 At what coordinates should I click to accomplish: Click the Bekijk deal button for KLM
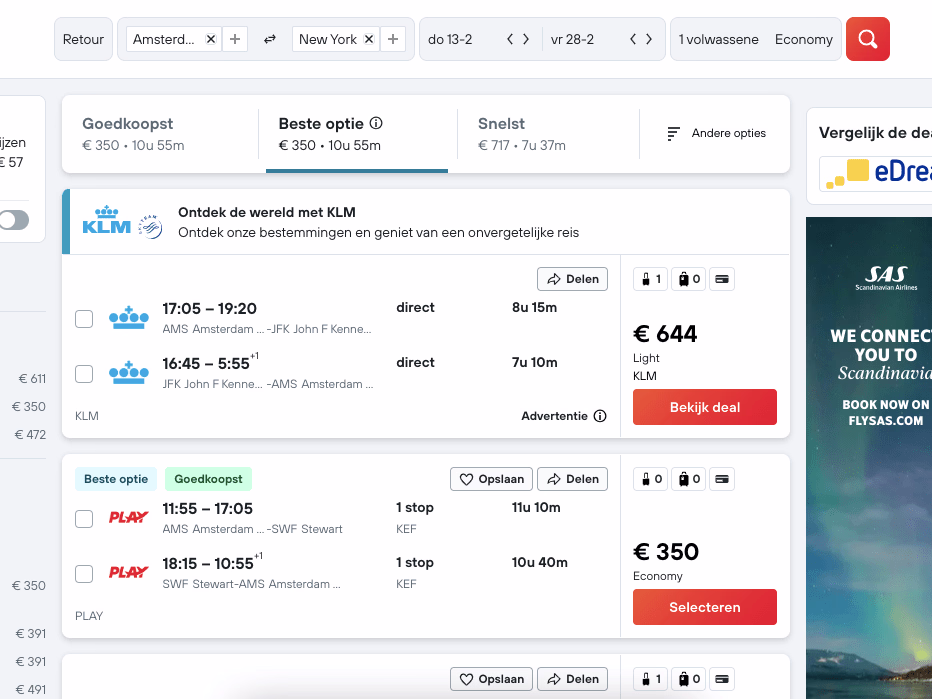click(x=704, y=407)
